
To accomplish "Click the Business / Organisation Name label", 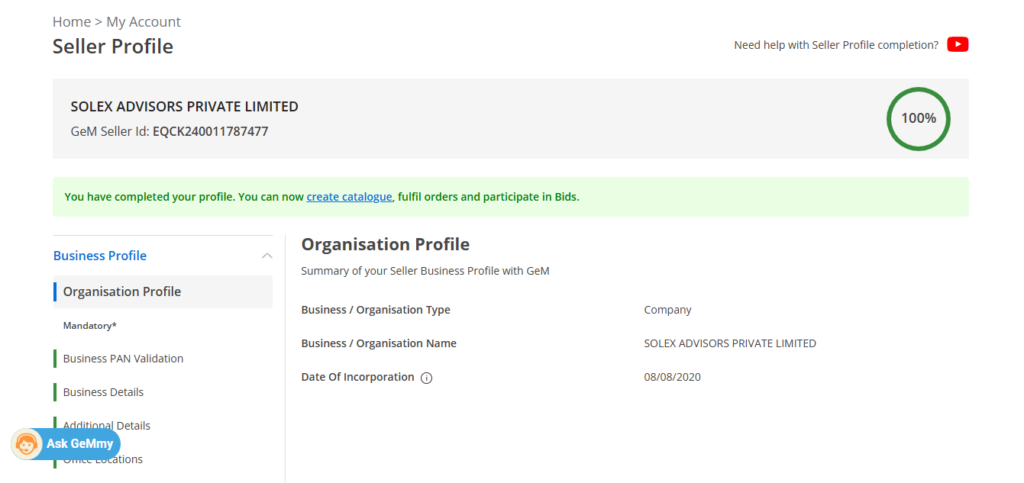I will click(x=379, y=343).
